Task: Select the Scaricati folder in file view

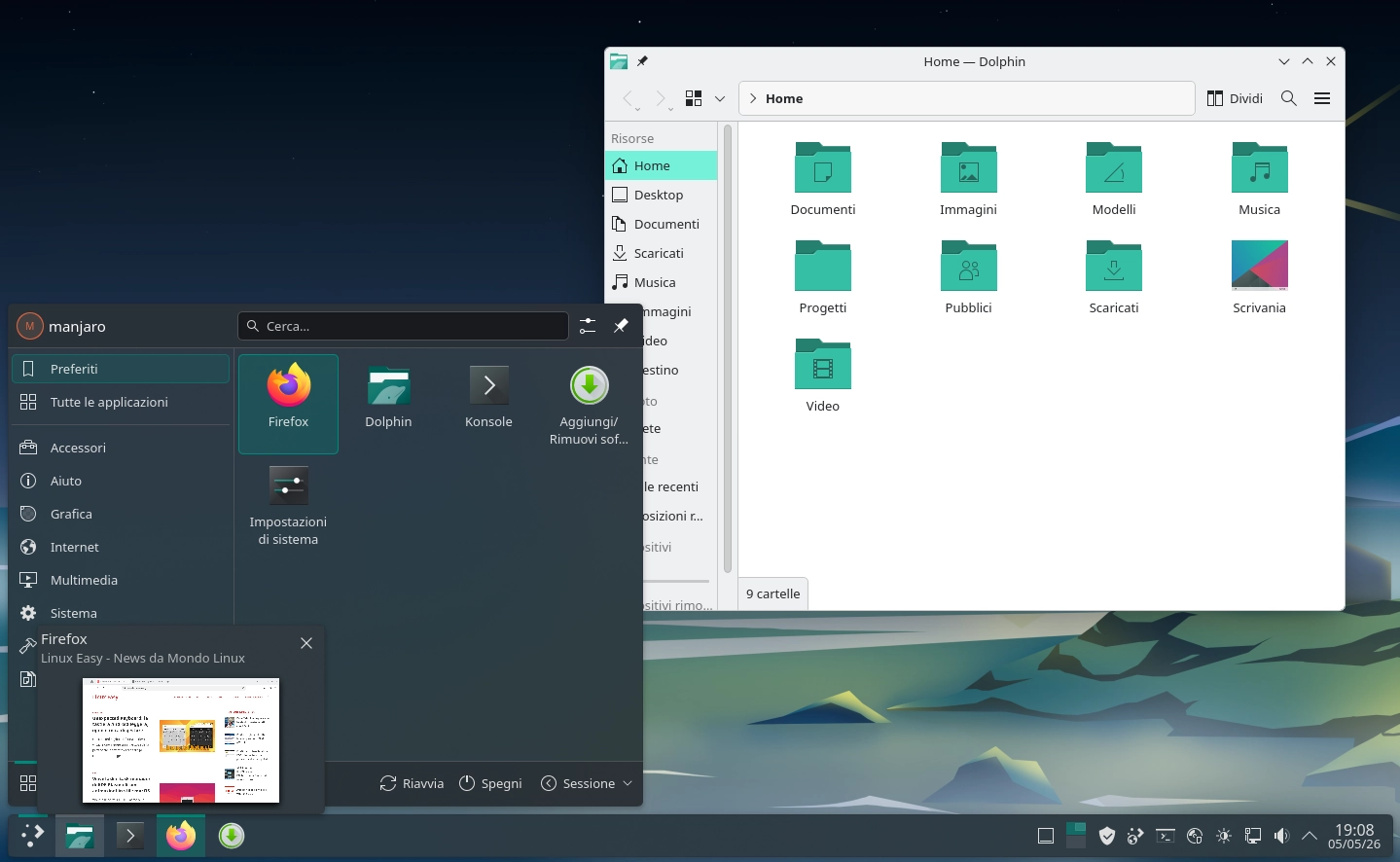Action: click(1114, 266)
